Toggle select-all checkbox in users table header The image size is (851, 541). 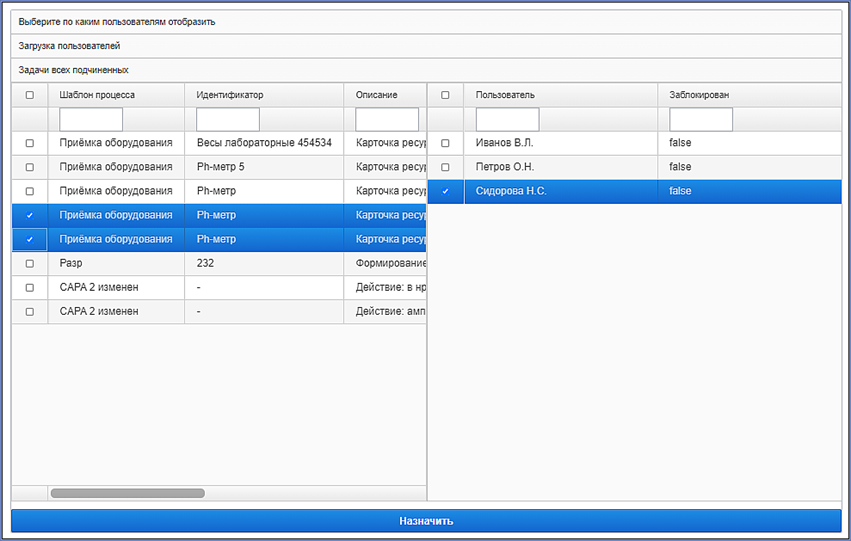pos(445,95)
